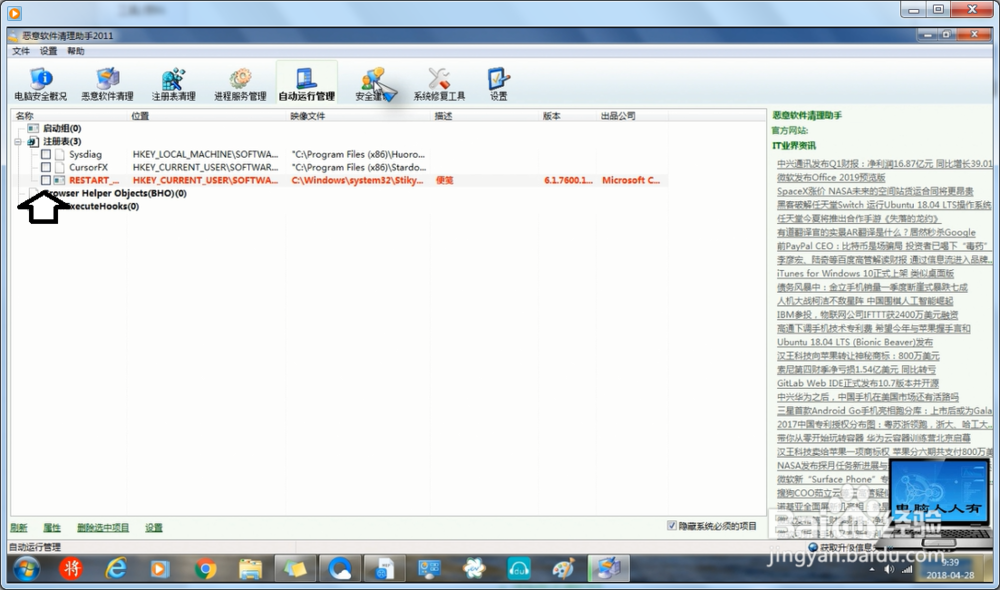The image size is (1000, 590).
Task: Open news link GitLab Web IDE正式发布
Action: (x=858, y=383)
